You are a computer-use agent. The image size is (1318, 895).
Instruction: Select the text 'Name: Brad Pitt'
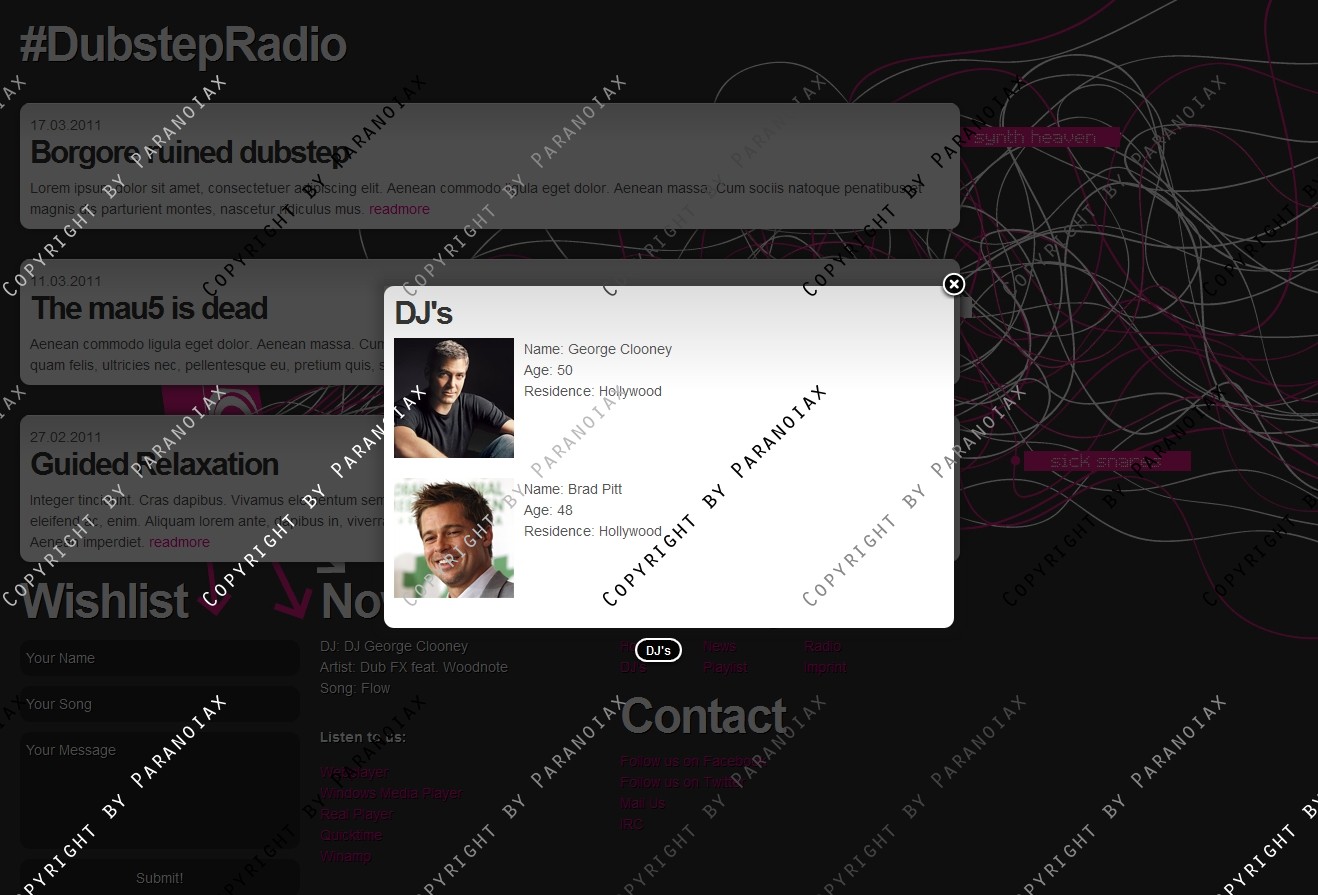click(x=573, y=489)
